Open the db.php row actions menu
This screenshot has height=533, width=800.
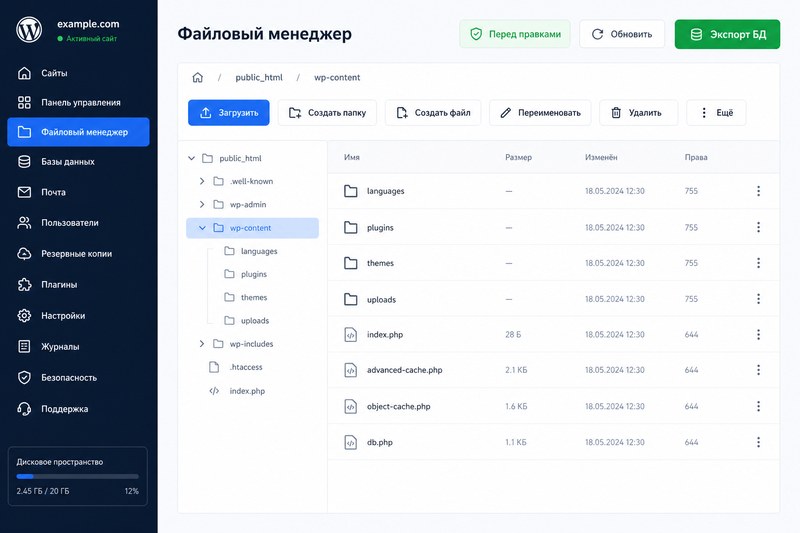click(x=758, y=442)
